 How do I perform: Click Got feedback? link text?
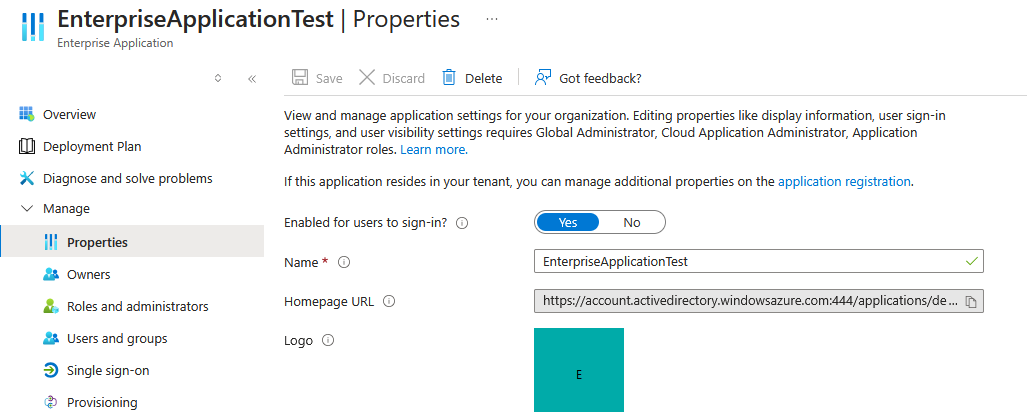click(x=600, y=79)
